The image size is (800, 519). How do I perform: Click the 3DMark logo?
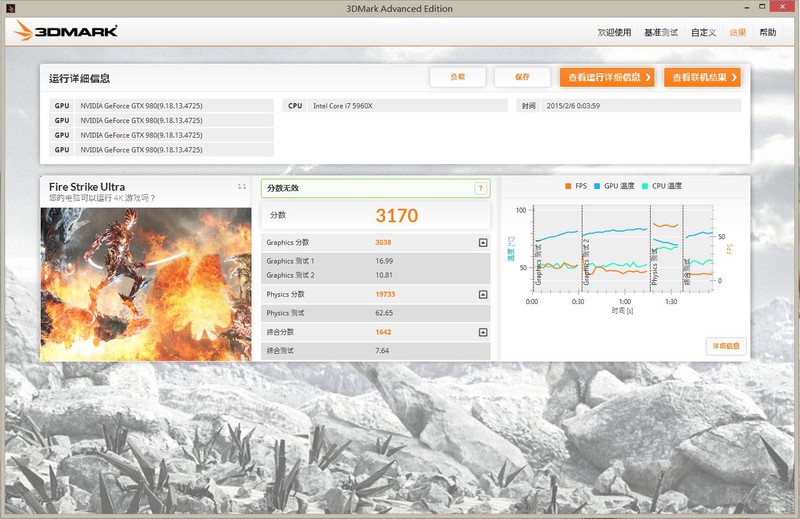click(65, 31)
